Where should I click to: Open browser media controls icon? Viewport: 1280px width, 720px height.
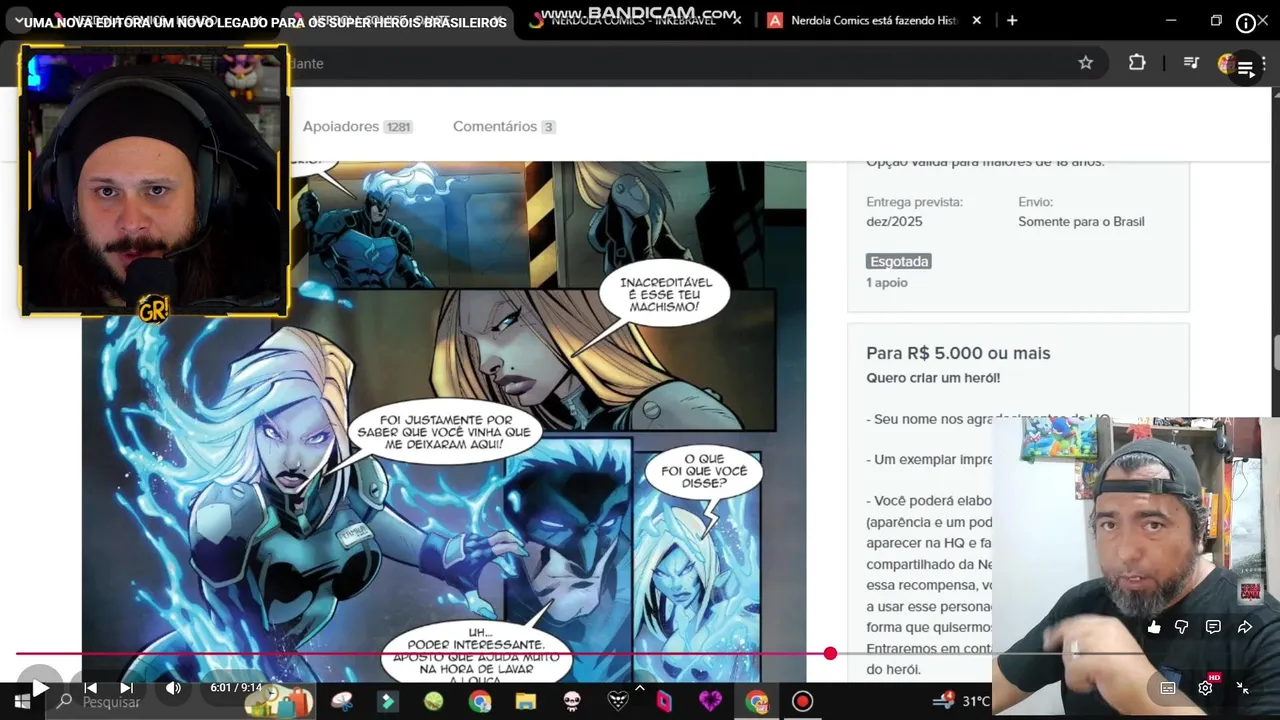pos(1191,63)
